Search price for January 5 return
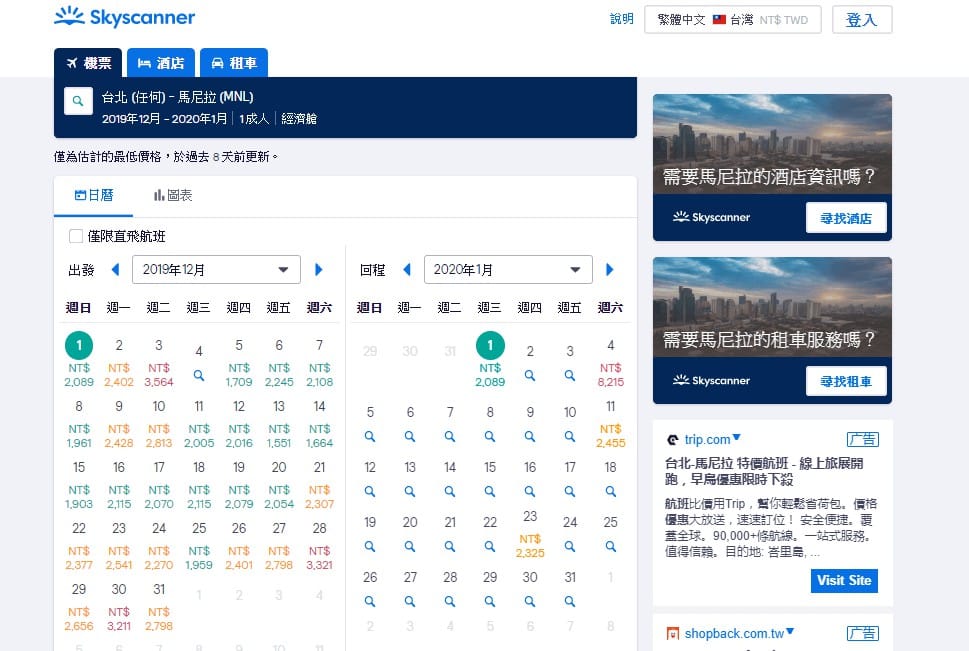969x651 pixels. click(x=370, y=436)
